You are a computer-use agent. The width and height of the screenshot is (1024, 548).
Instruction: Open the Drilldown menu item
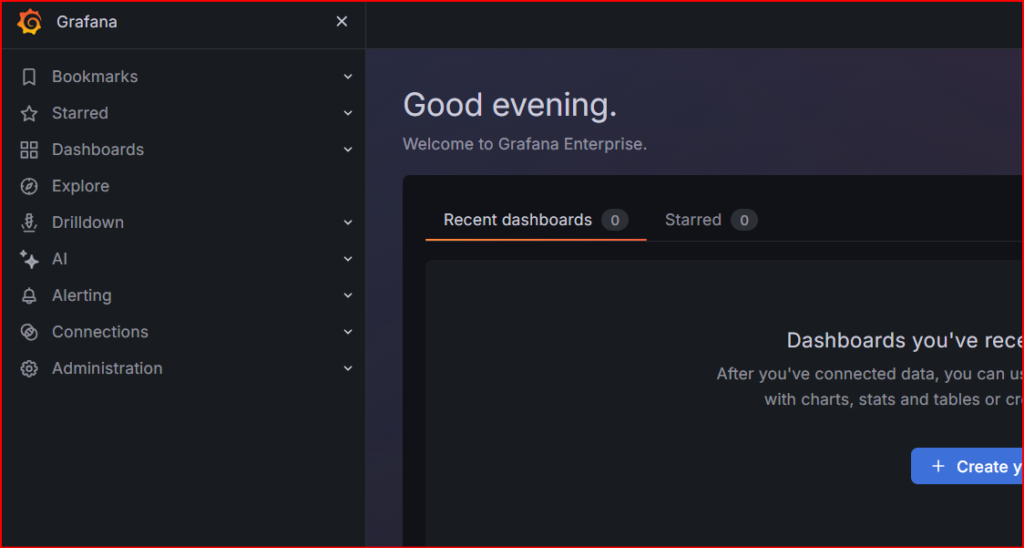[x=88, y=223]
